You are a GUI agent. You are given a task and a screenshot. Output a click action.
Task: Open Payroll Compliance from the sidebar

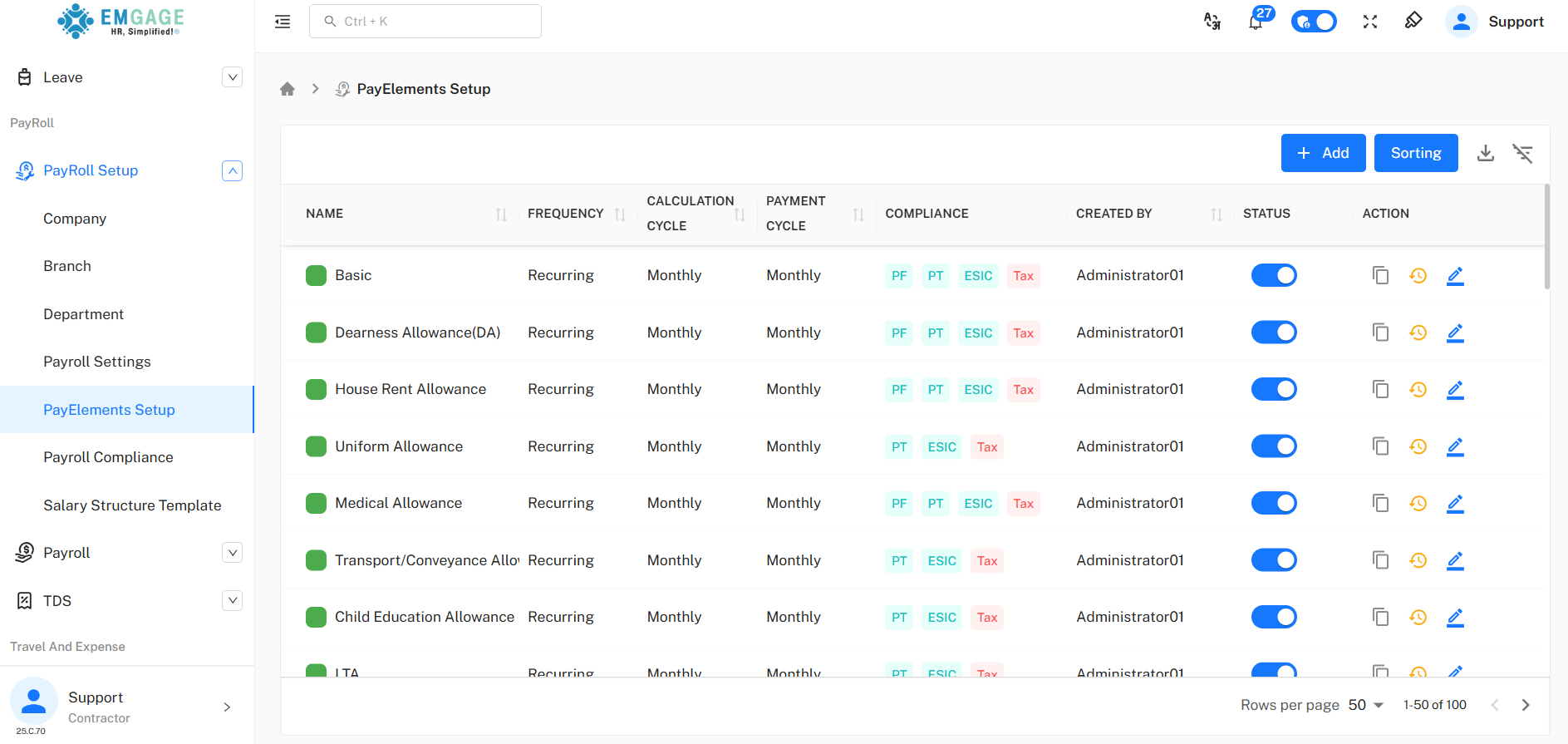pyautogui.click(x=108, y=457)
